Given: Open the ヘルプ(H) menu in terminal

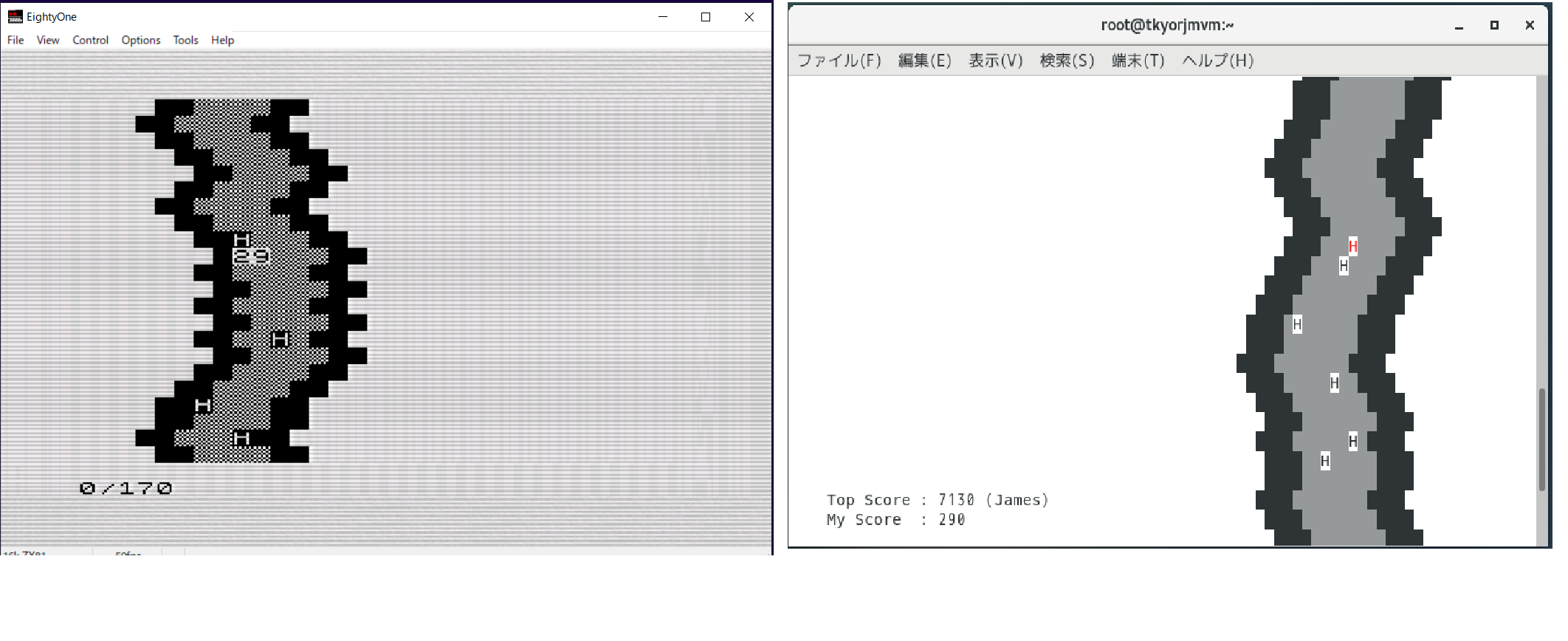Looking at the screenshot, I should [1217, 61].
